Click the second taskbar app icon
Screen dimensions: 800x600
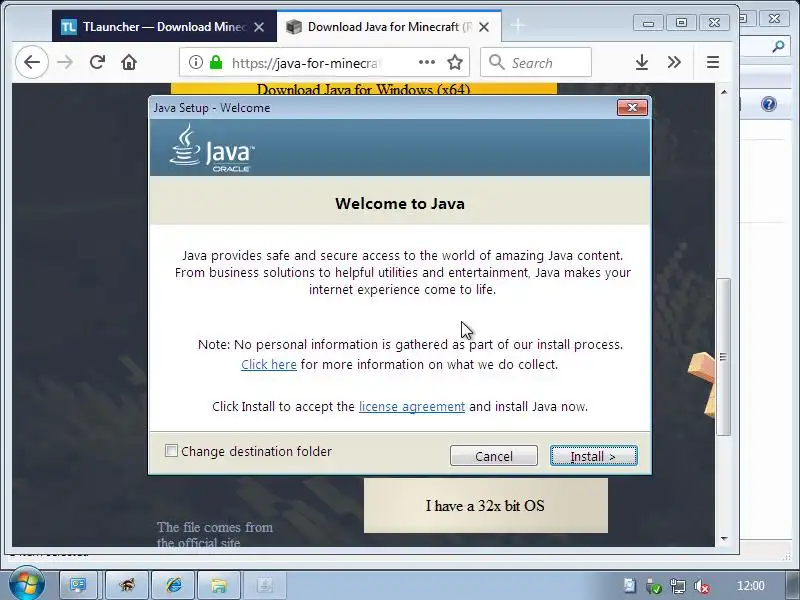[x=127, y=585]
